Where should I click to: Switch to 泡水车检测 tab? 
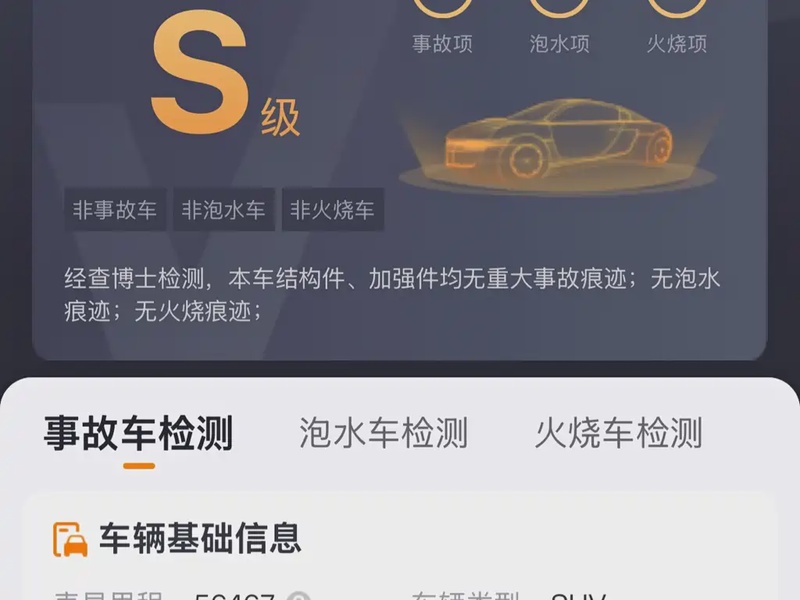point(383,433)
